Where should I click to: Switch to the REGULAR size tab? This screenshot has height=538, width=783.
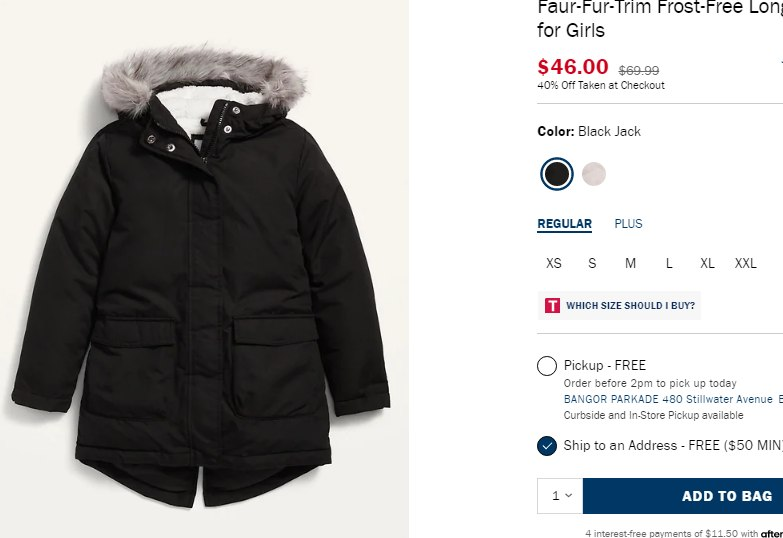[564, 224]
